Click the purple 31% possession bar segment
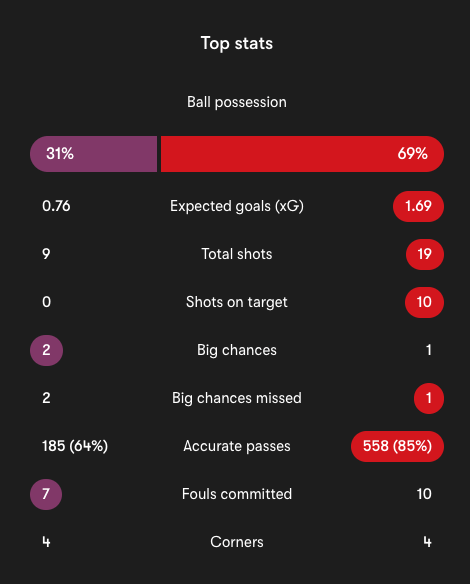The image size is (470, 584). (x=93, y=154)
